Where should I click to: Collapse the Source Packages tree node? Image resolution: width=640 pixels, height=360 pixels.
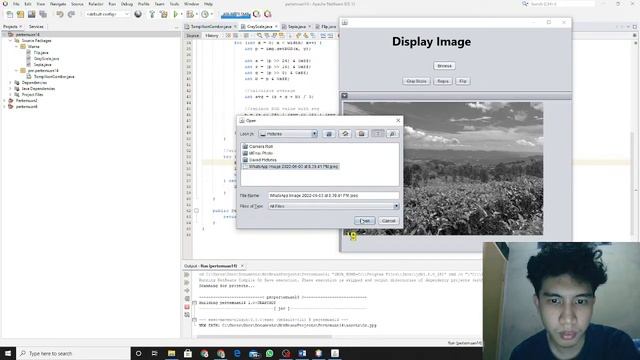(x=11, y=41)
